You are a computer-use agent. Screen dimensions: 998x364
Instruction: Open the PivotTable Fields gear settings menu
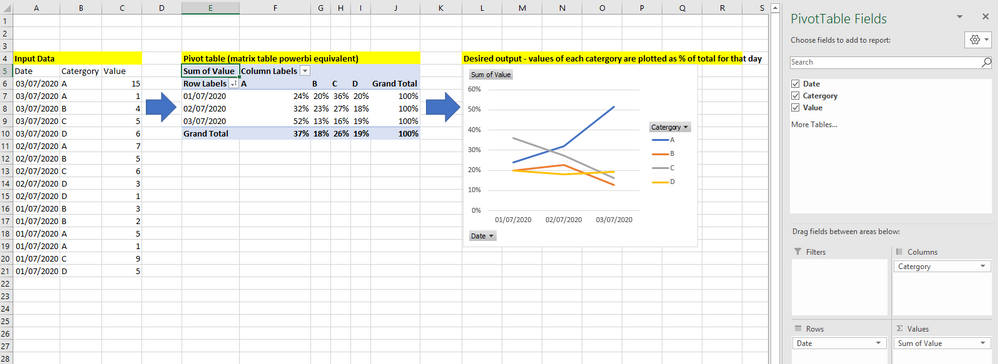[x=978, y=40]
